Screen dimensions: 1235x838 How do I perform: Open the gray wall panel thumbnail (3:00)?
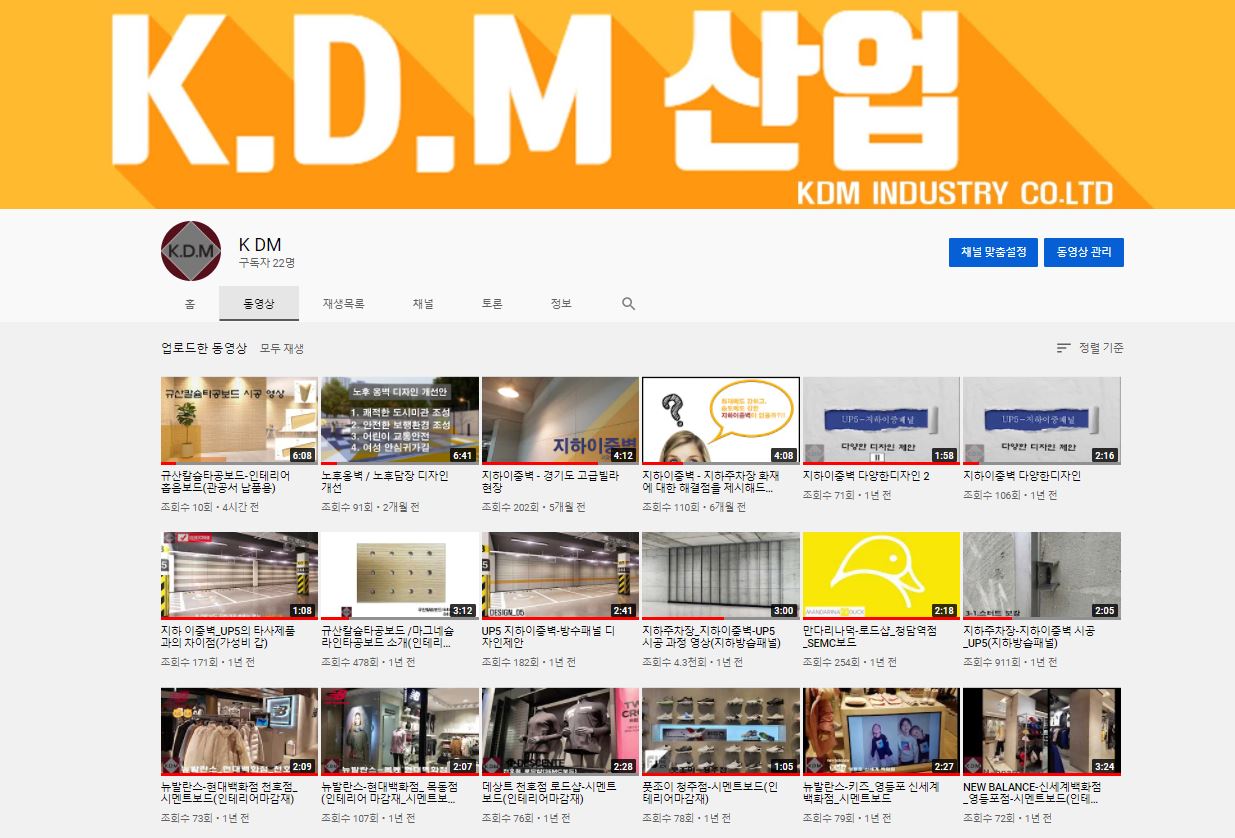[x=721, y=576]
